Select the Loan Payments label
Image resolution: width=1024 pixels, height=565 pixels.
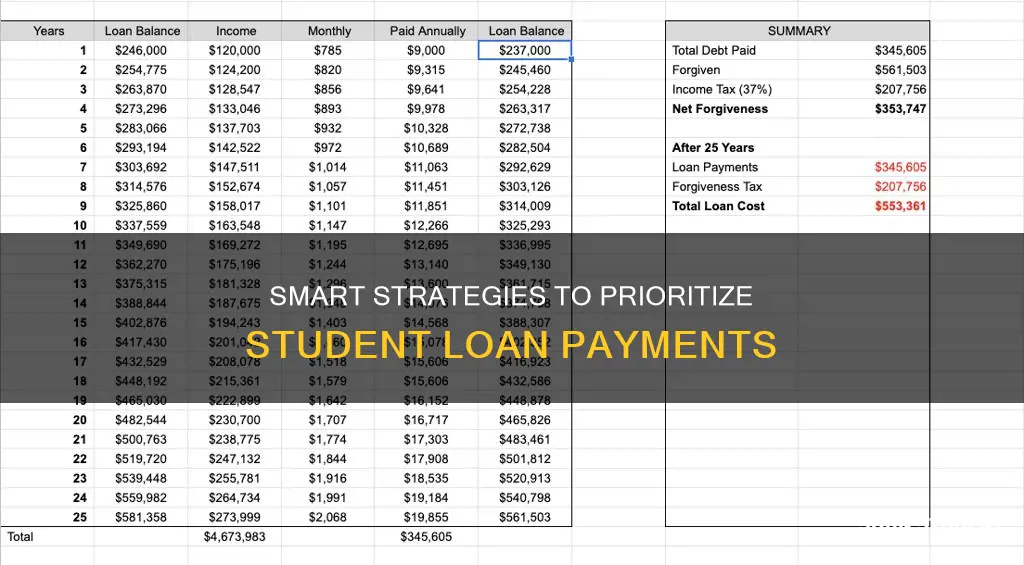coord(715,167)
